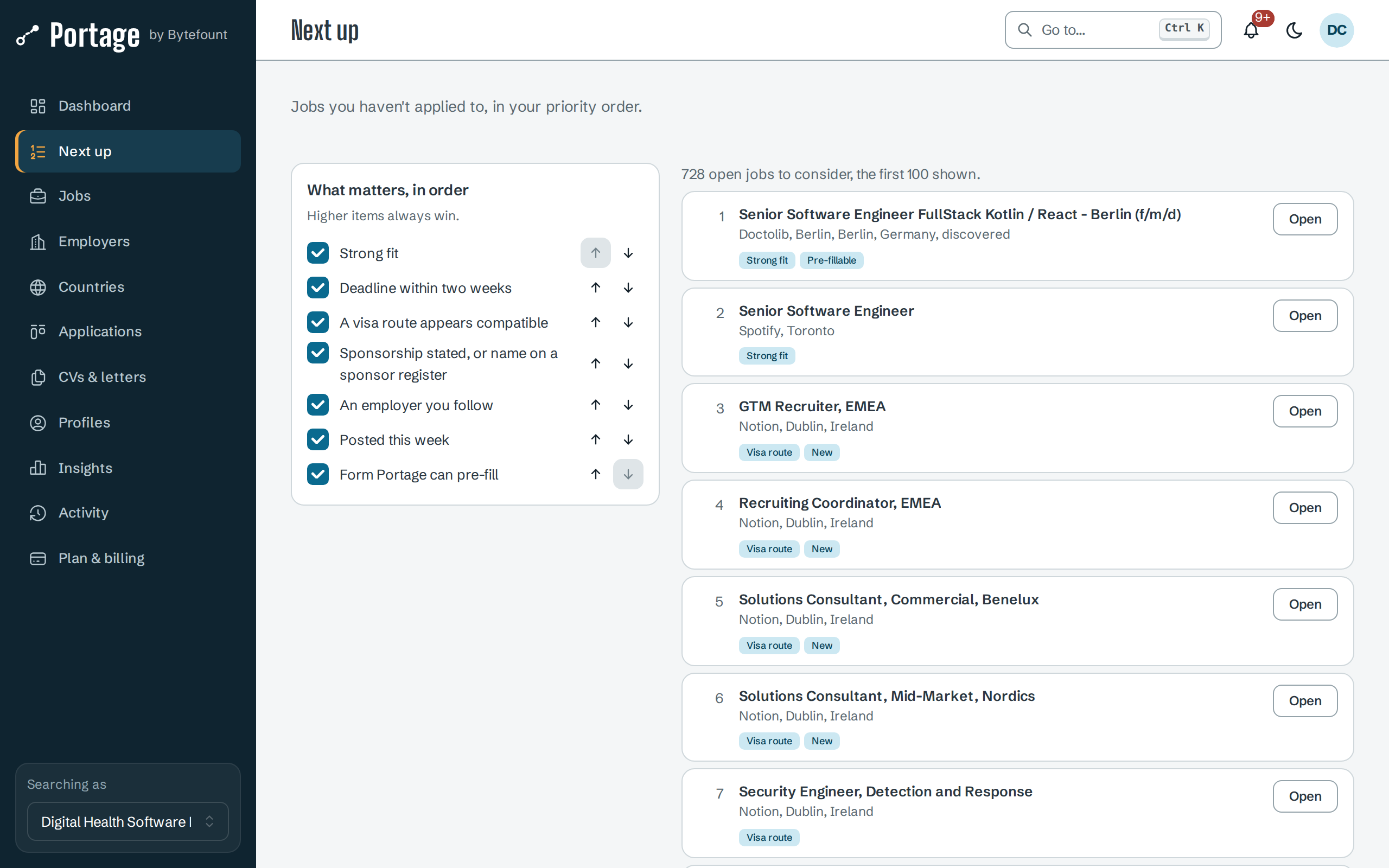Uncheck the 'Strong fit' checkbox
Image resolution: width=1389 pixels, height=868 pixels.
(318, 253)
